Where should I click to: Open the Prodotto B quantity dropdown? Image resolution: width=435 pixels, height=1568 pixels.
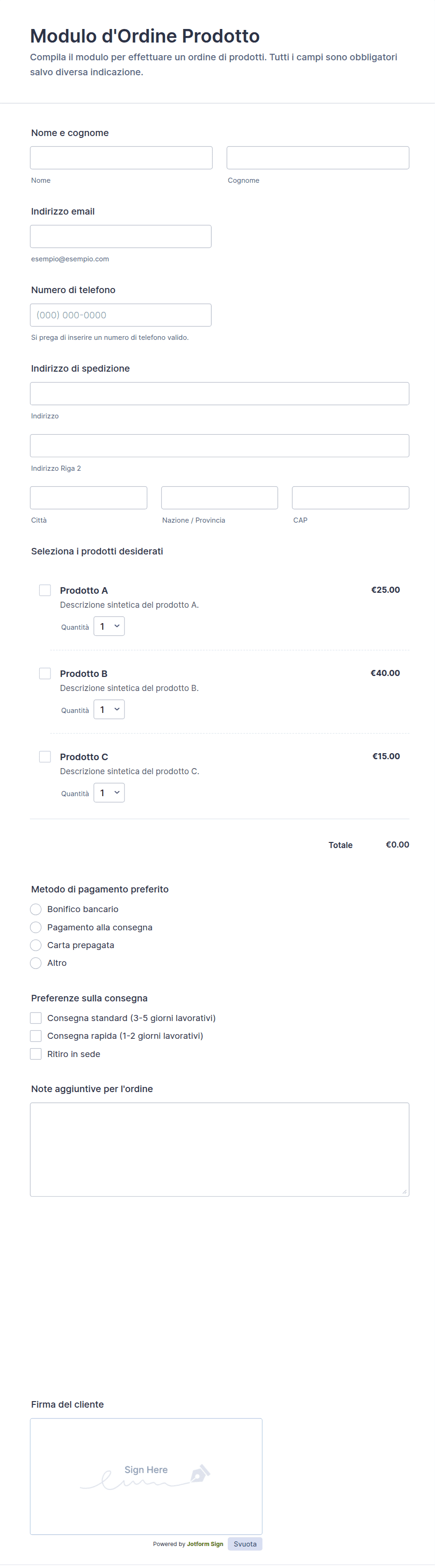[109, 710]
